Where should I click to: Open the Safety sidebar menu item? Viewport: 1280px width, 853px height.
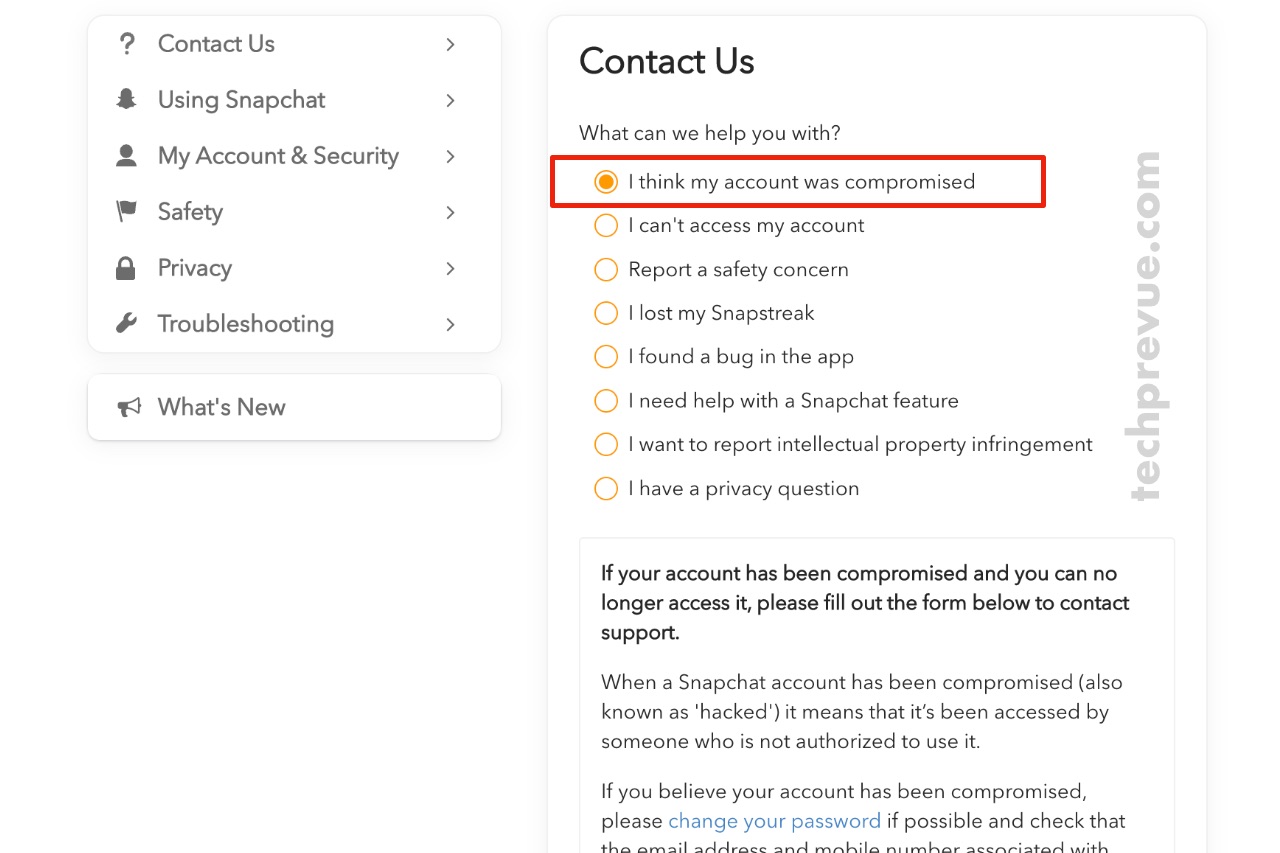(x=294, y=212)
